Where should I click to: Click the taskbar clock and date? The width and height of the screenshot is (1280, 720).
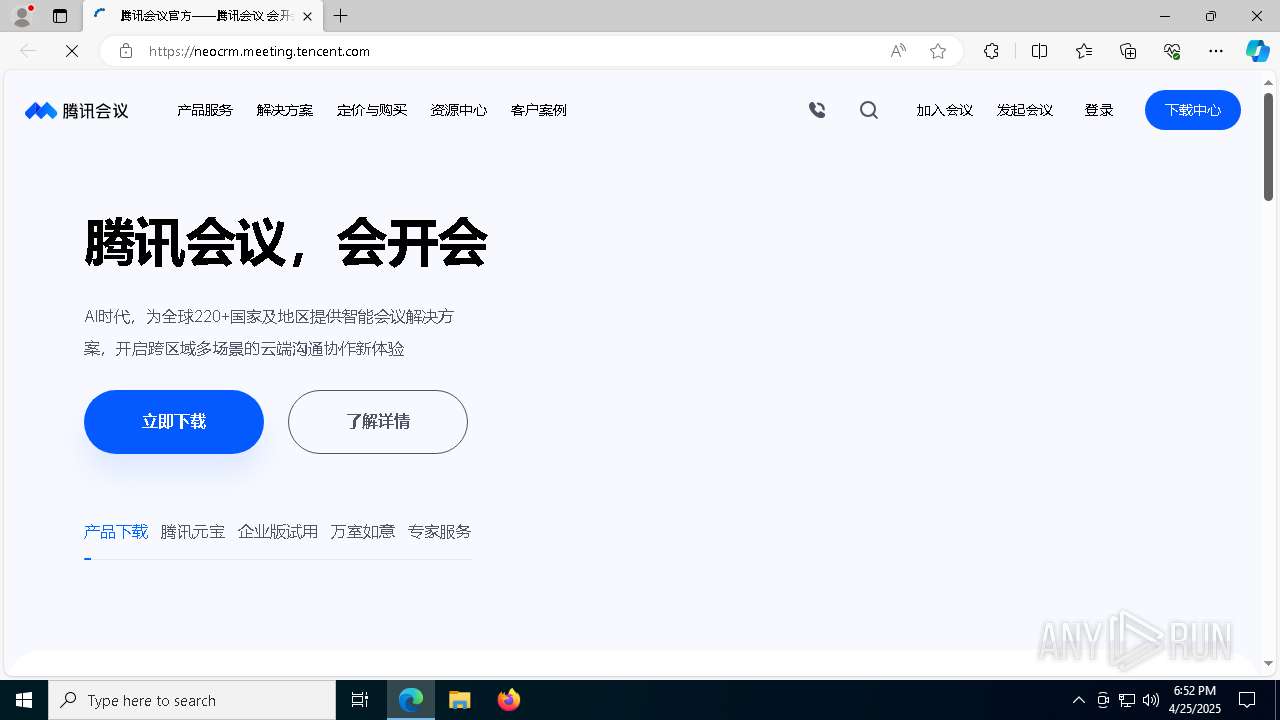tap(1195, 700)
